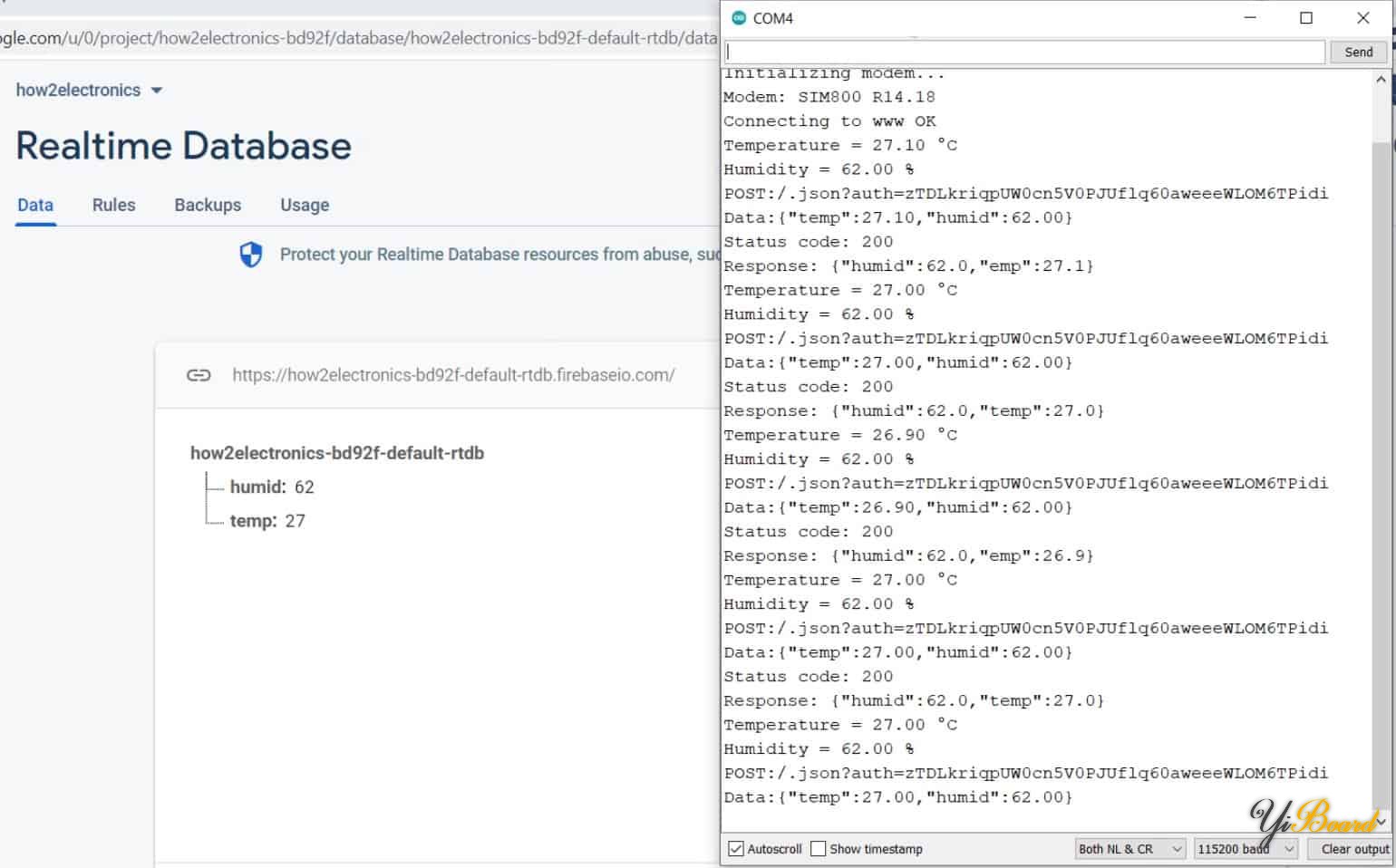Click the serial monitor message input field

coord(1024,52)
